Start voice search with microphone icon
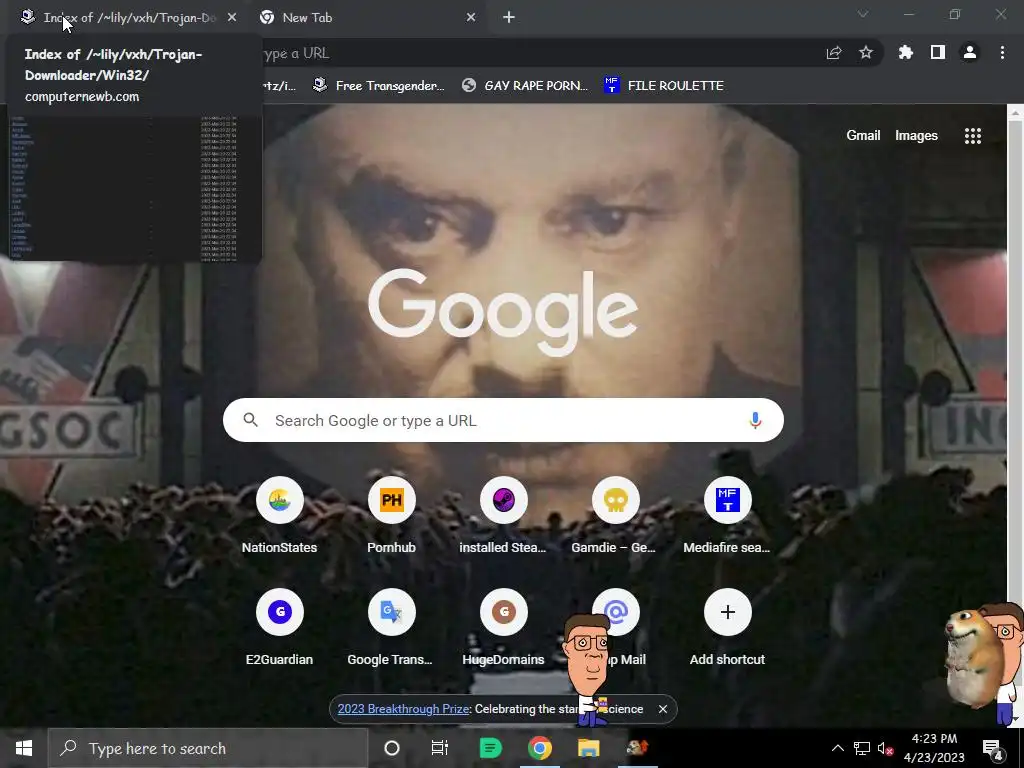The image size is (1024, 768). pyautogui.click(x=755, y=421)
